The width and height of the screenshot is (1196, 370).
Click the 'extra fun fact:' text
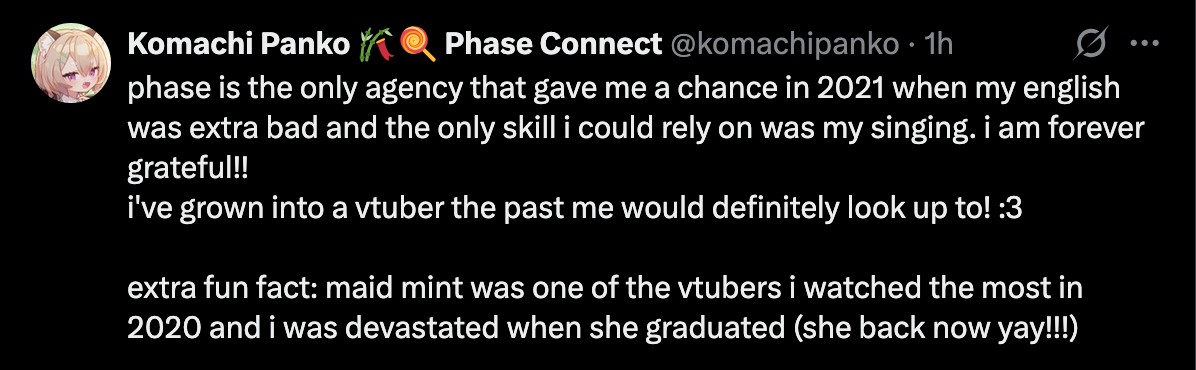pos(226,290)
